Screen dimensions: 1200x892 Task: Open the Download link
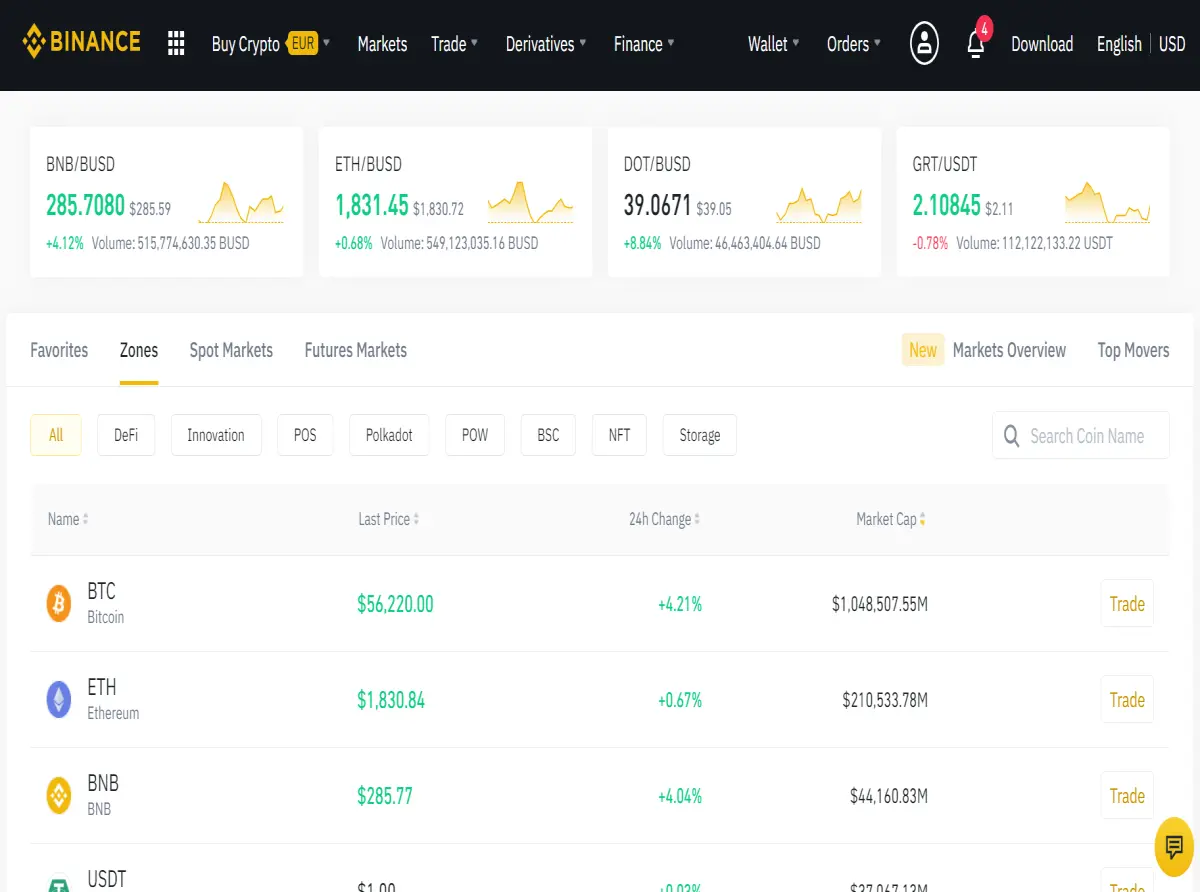click(x=1042, y=44)
